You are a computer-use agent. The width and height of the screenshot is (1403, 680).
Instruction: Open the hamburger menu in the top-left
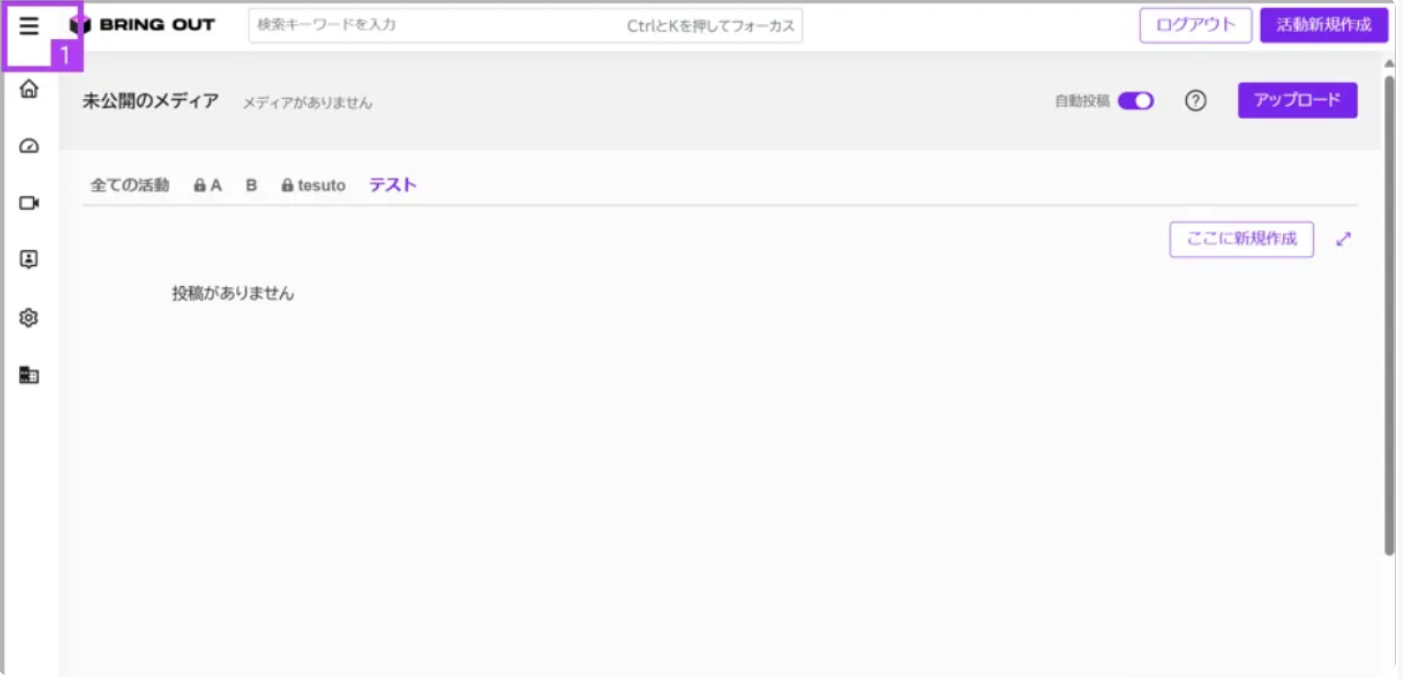[x=29, y=26]
